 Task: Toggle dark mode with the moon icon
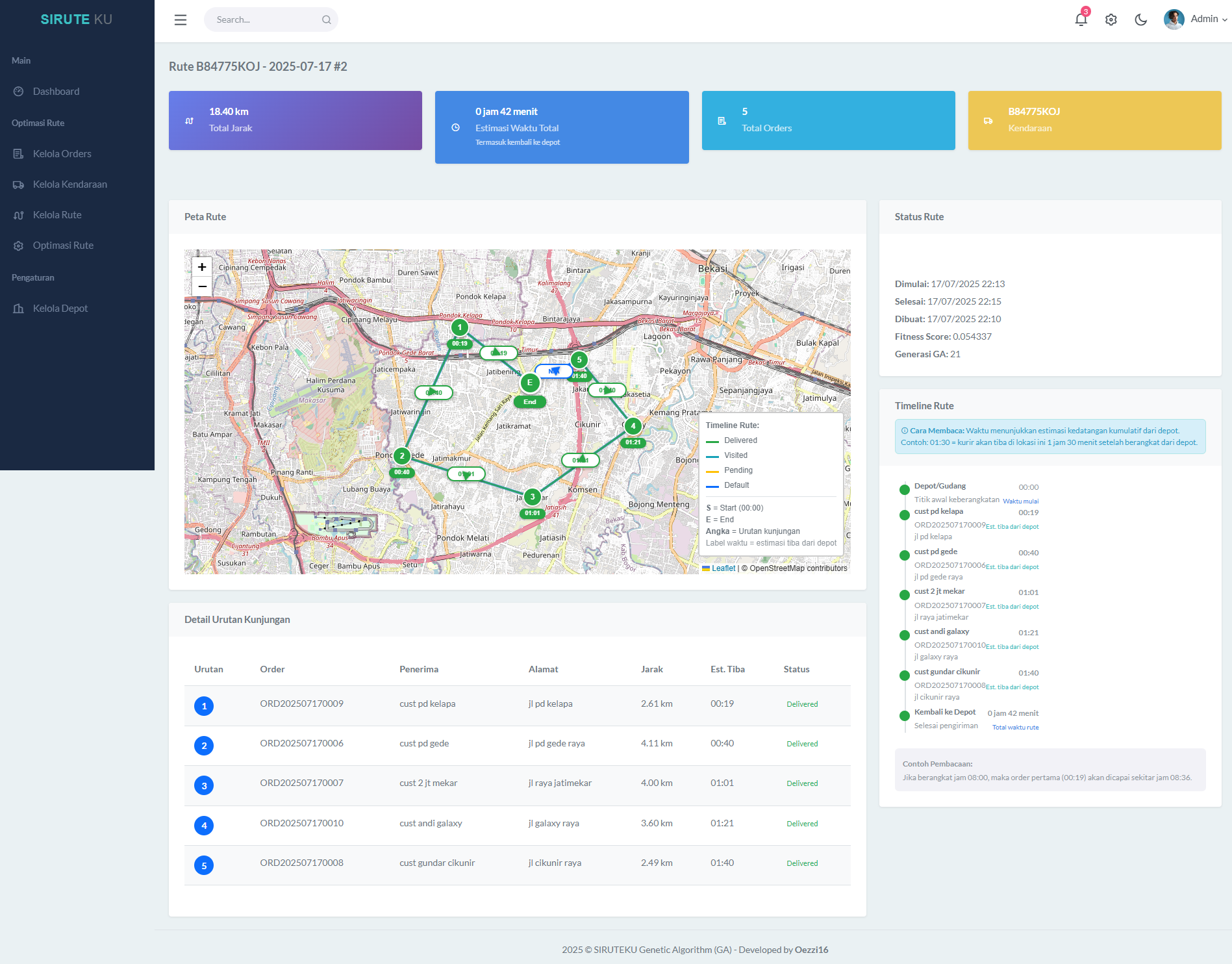click(x=1140, y=19)
